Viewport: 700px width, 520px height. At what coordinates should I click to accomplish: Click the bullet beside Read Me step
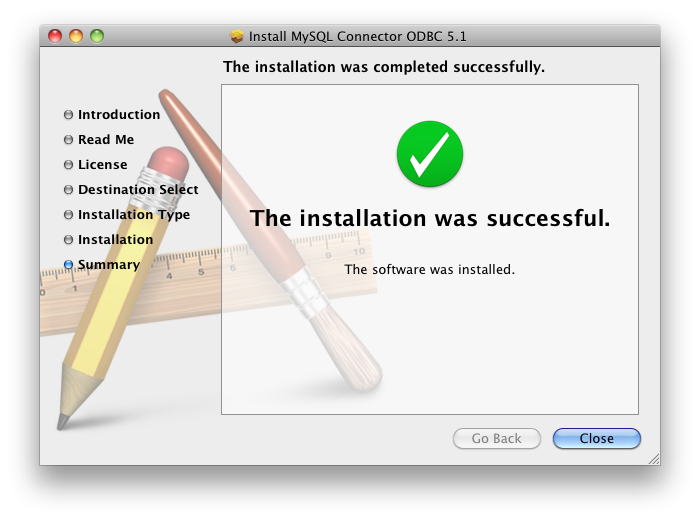point(68,140)
